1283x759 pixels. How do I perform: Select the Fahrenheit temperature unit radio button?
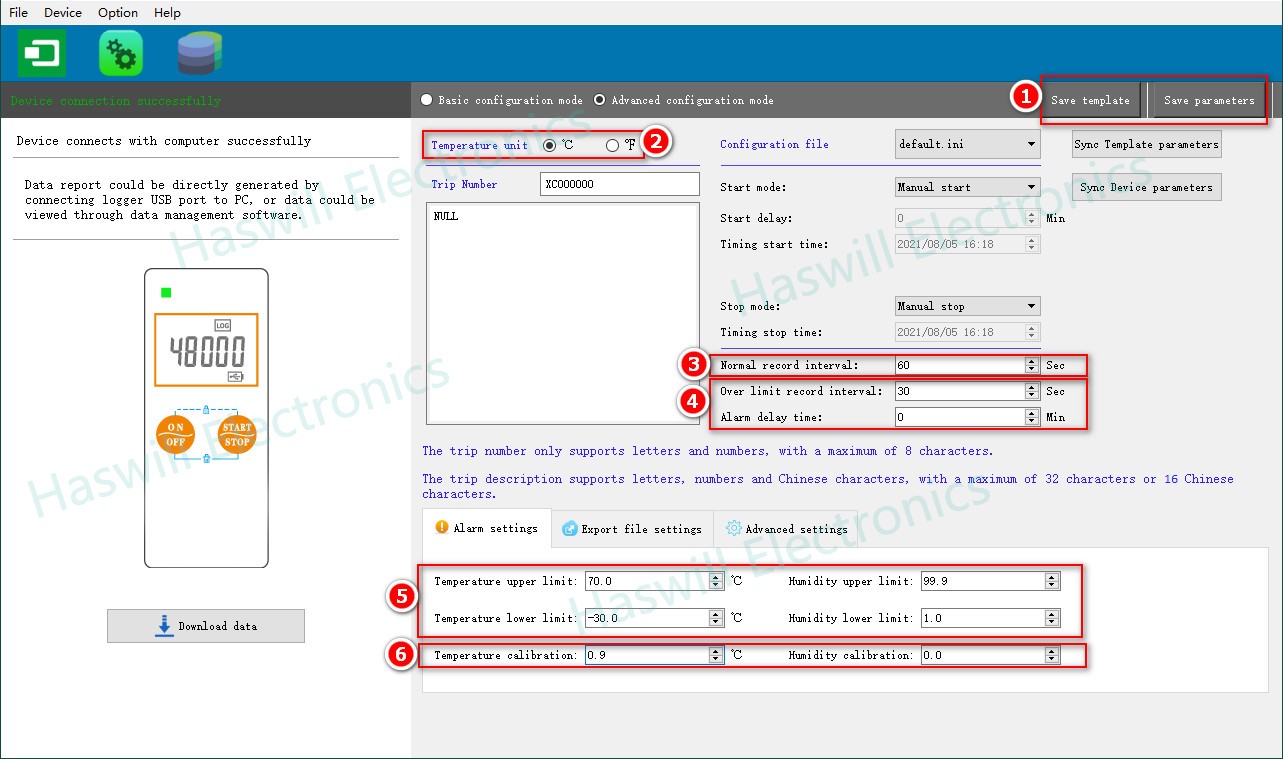point(612,145)
